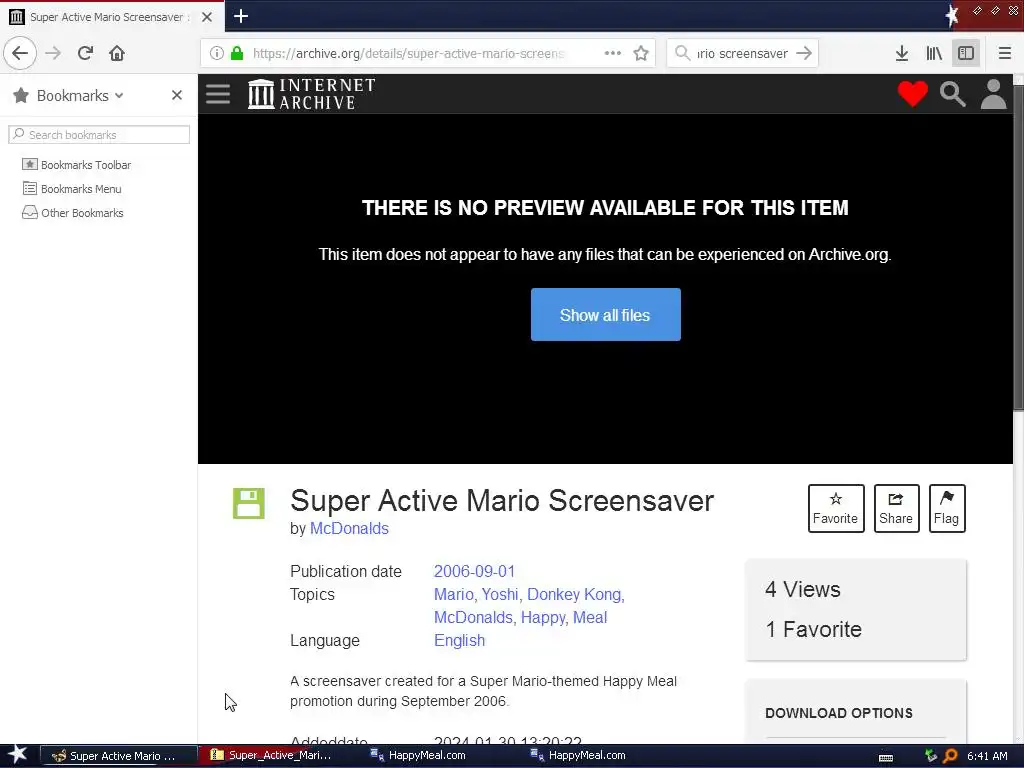1024x768 pixels.
Task: Select the Super Active Mario Screensaver tab
Action: (x=108, y=17)
